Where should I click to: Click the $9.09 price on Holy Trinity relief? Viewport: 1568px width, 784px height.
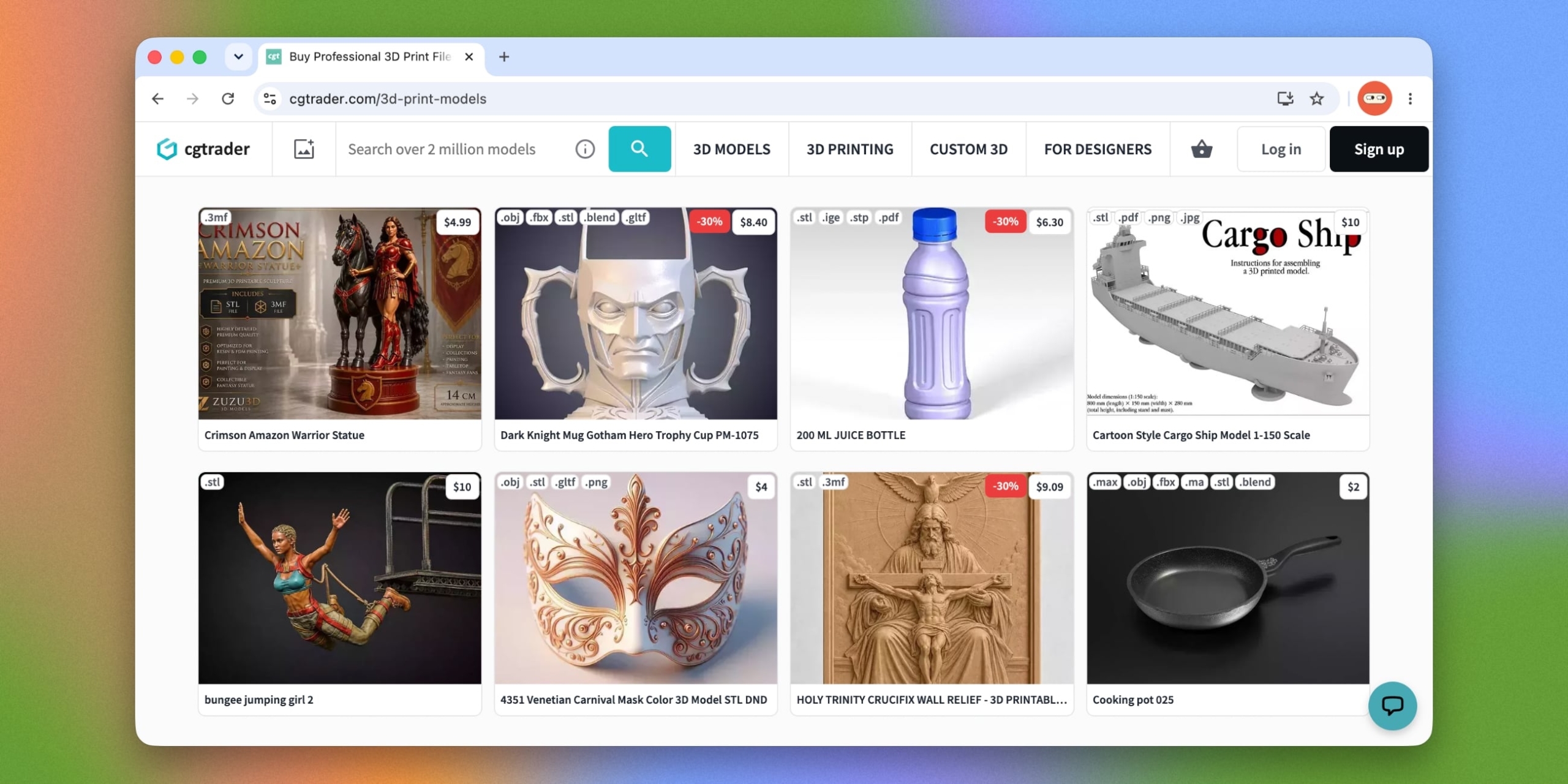1049,486
